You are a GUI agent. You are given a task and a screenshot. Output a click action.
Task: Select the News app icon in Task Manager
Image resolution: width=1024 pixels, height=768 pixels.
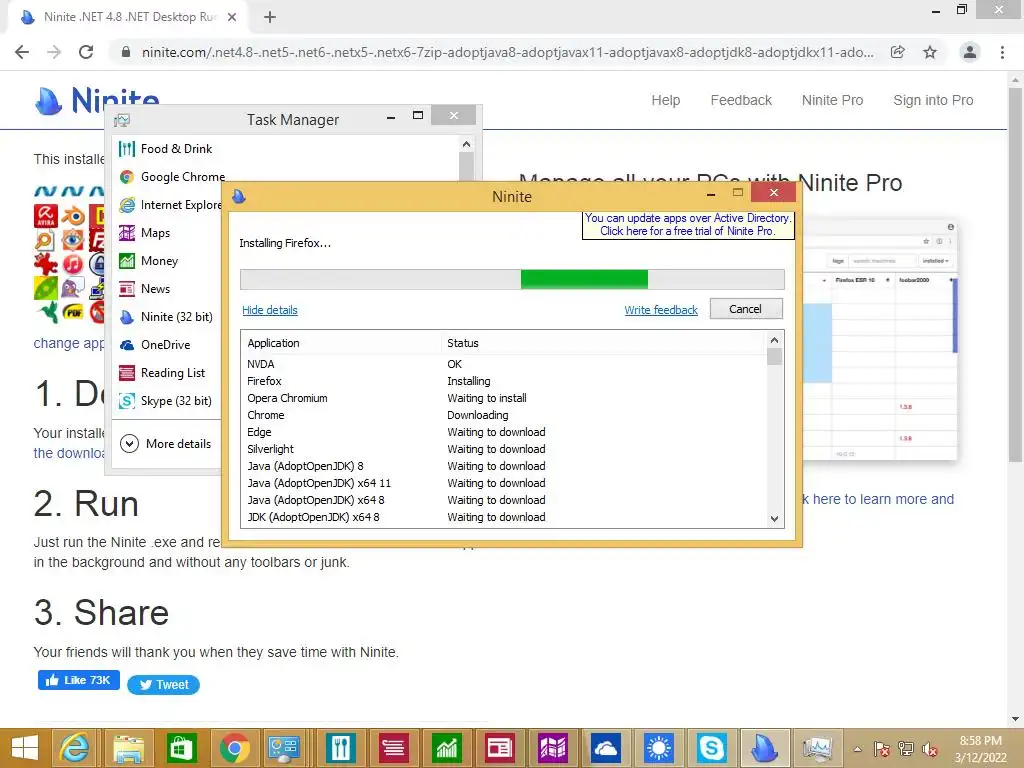coord(127,289)
